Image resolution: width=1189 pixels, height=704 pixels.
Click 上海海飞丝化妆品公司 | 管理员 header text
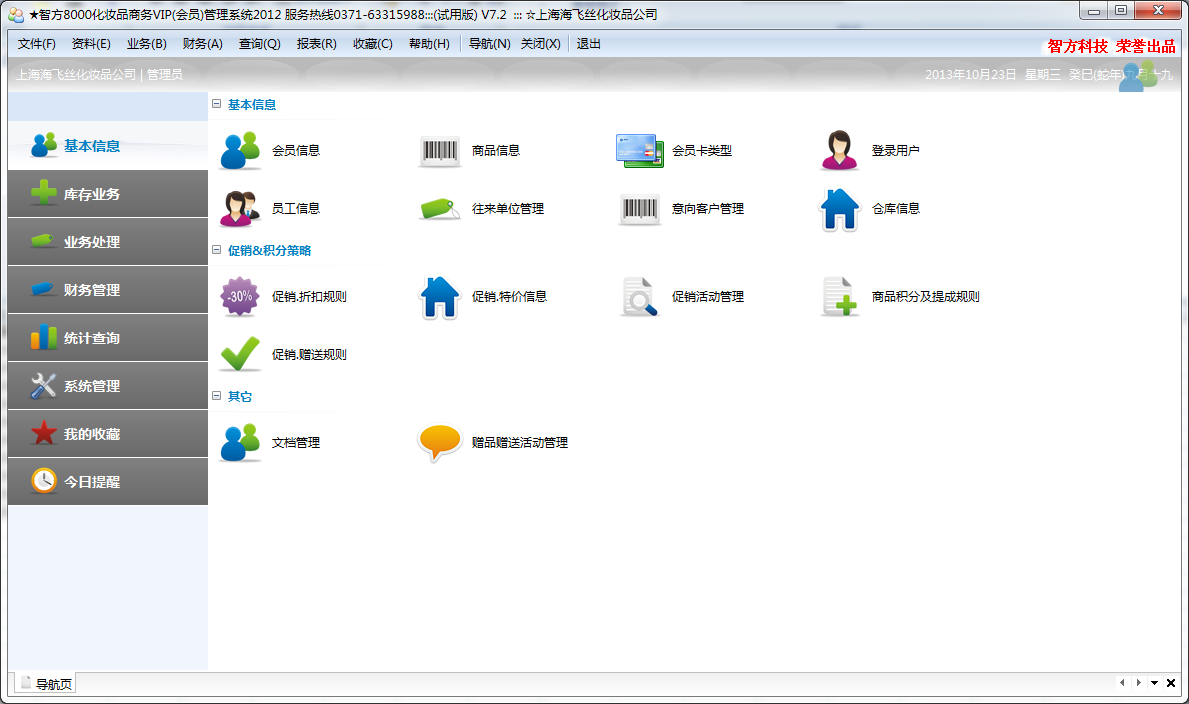99,74
